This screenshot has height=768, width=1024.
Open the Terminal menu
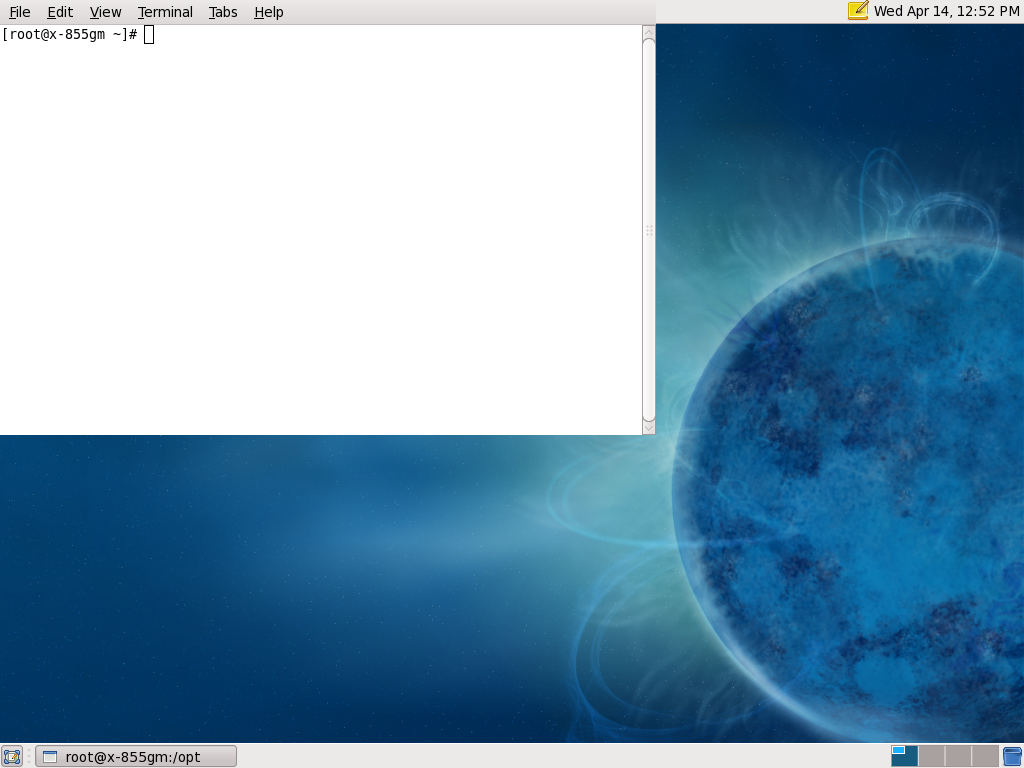click(165, 12)
